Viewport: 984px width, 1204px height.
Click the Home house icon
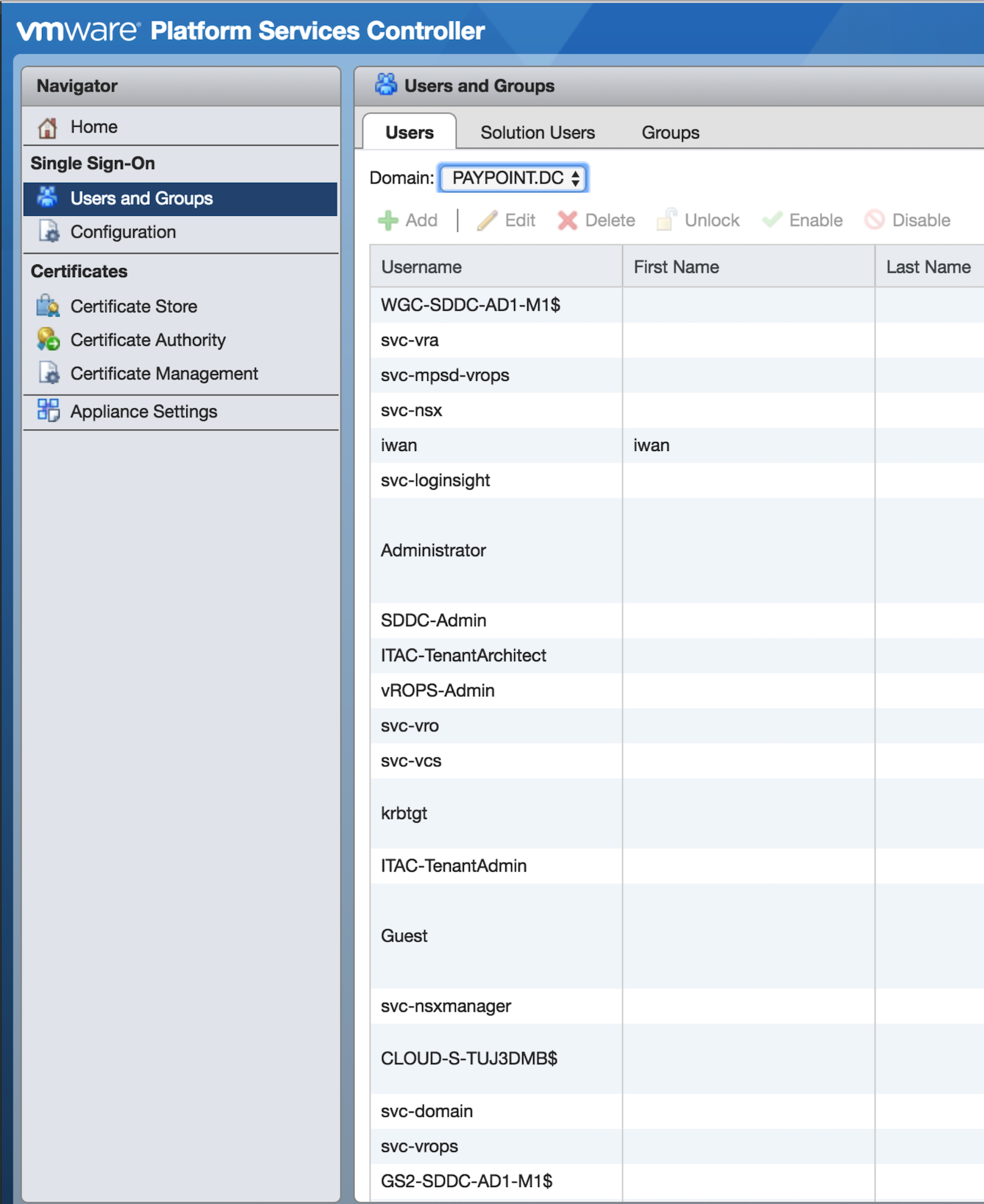click(x=48, y=127)
